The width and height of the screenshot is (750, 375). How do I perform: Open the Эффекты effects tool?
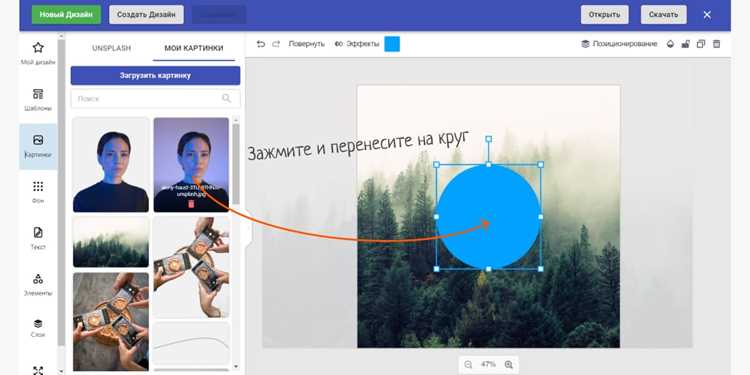tap(357, 44)
